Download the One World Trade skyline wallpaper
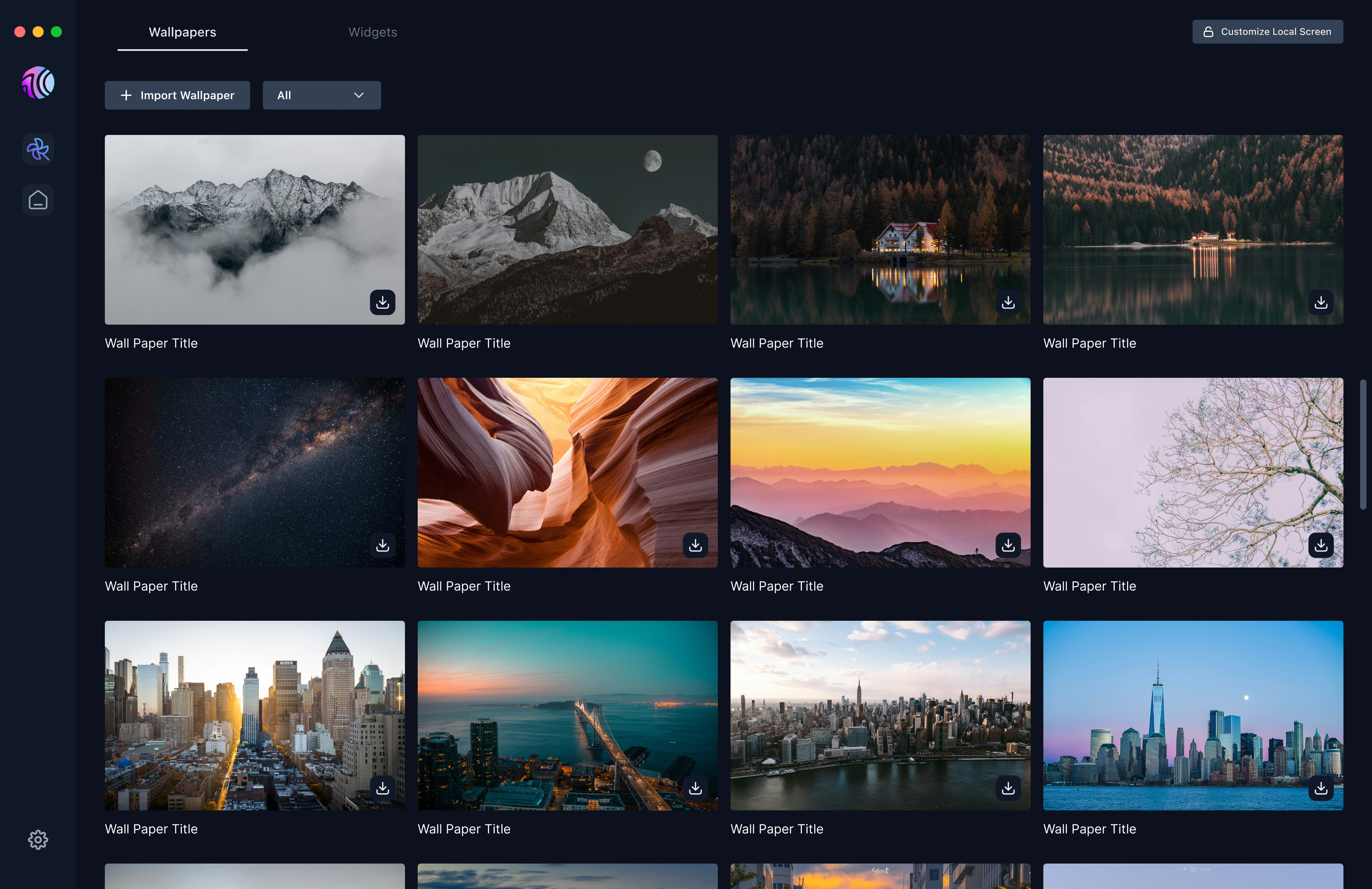This screenshot has height=889, width=1372. pyautogui.click(x=1321, y=788)
